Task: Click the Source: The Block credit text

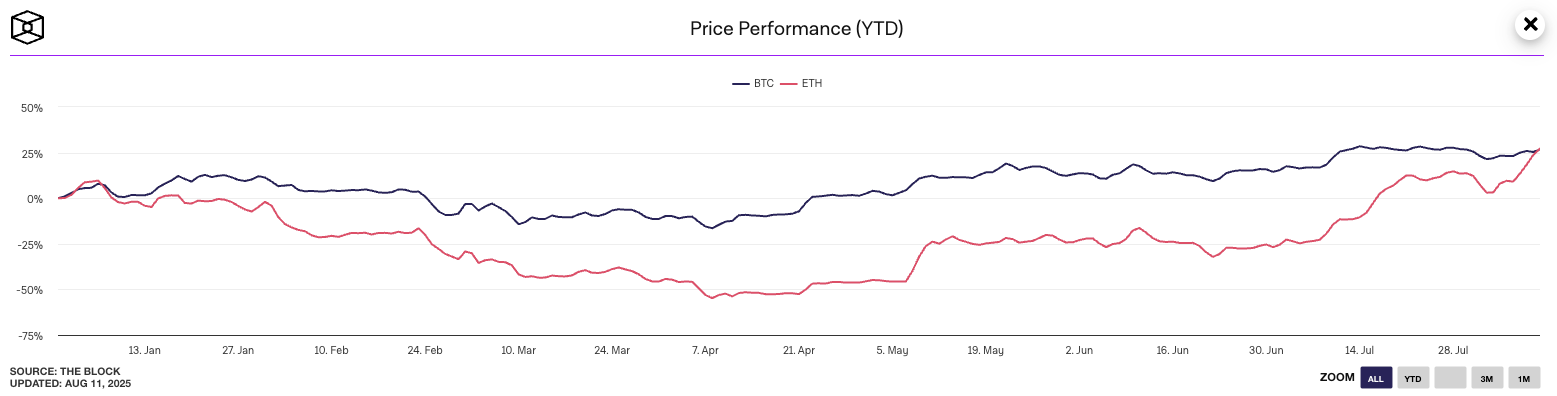Action: click(x=64, y=371)
